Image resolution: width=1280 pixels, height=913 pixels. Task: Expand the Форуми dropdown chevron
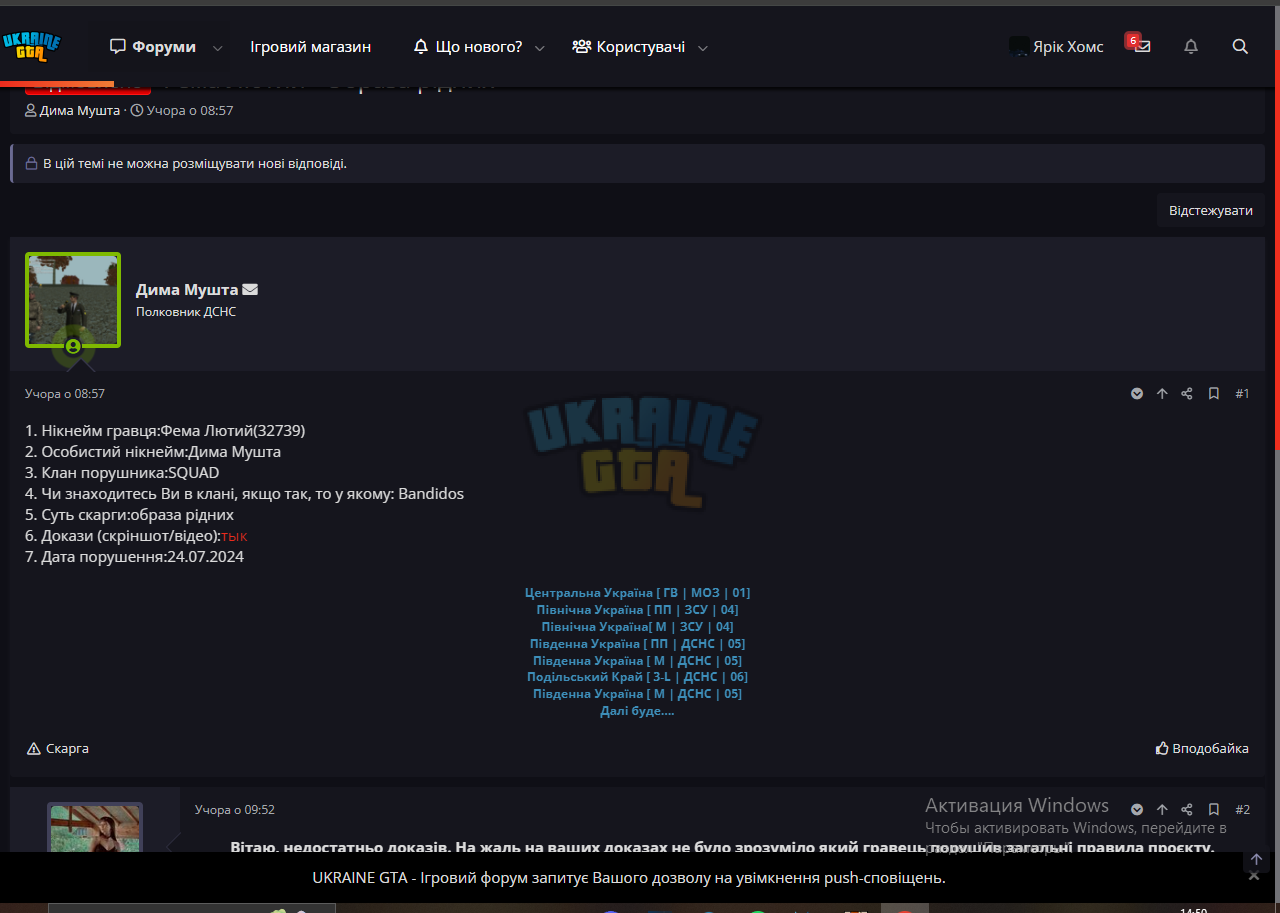pyautogui.click(x=217, y=47)
